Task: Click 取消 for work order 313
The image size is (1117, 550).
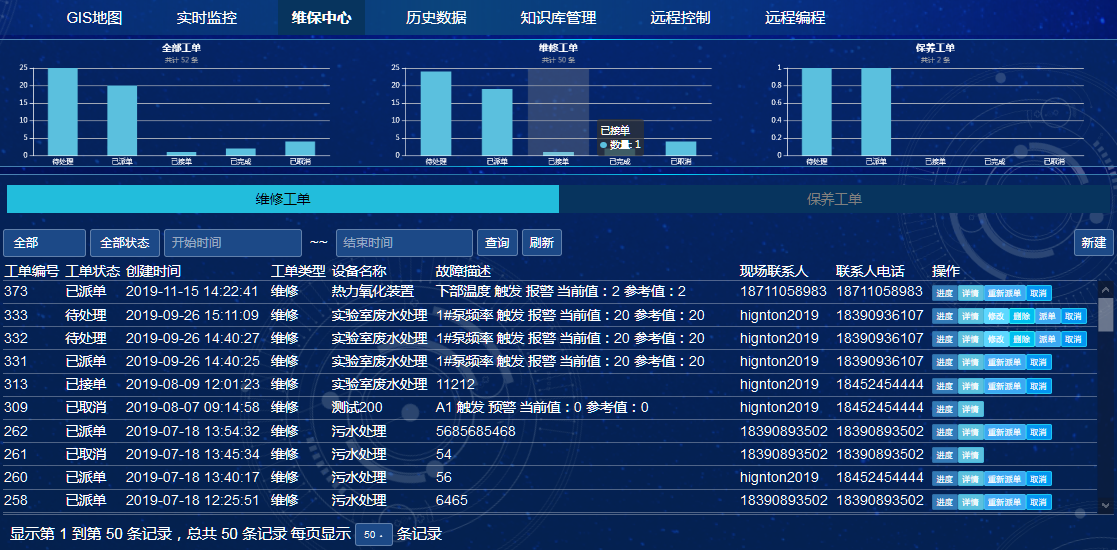Action: click(x=1039, y=386)
